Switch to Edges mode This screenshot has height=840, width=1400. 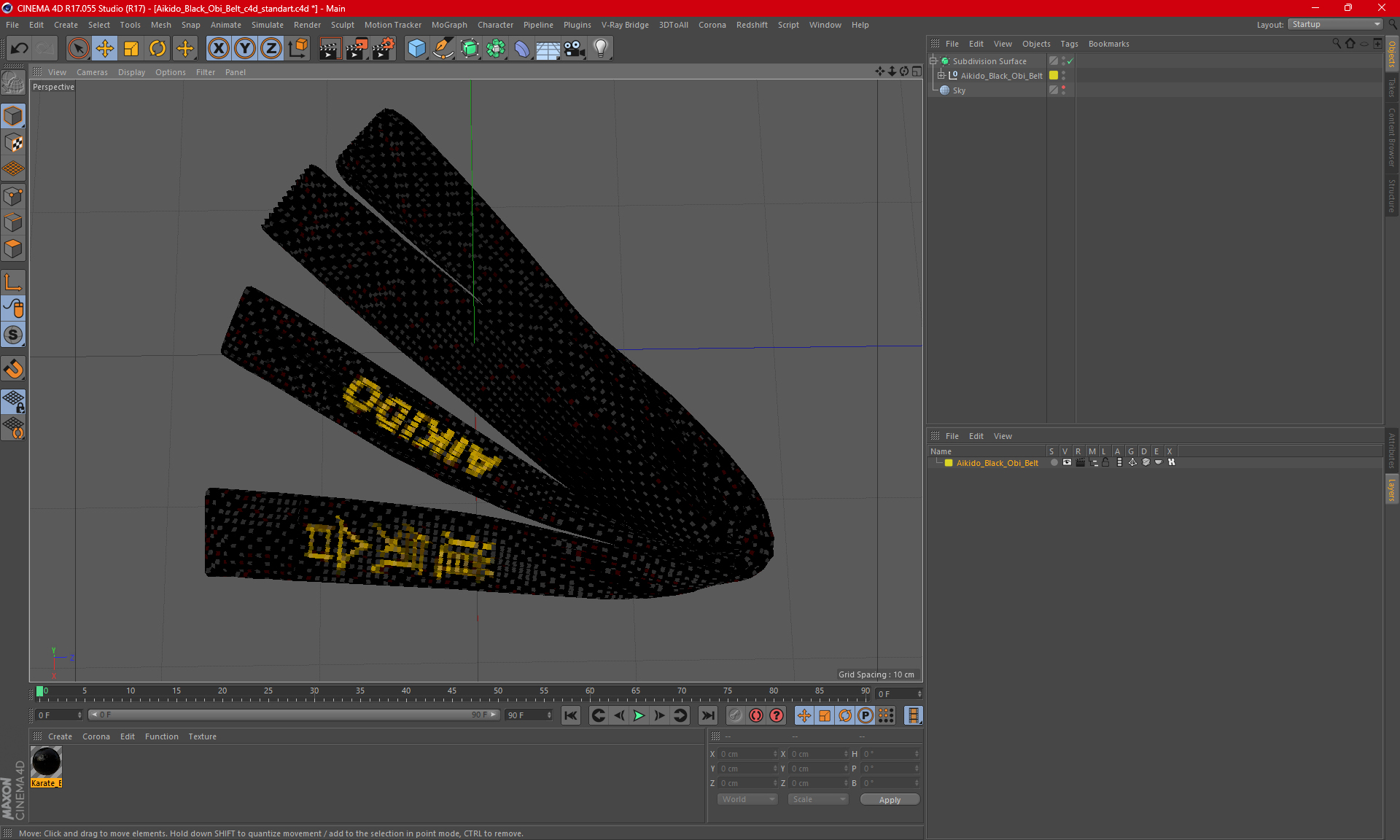pyautogui.click(x=13, y=222)
